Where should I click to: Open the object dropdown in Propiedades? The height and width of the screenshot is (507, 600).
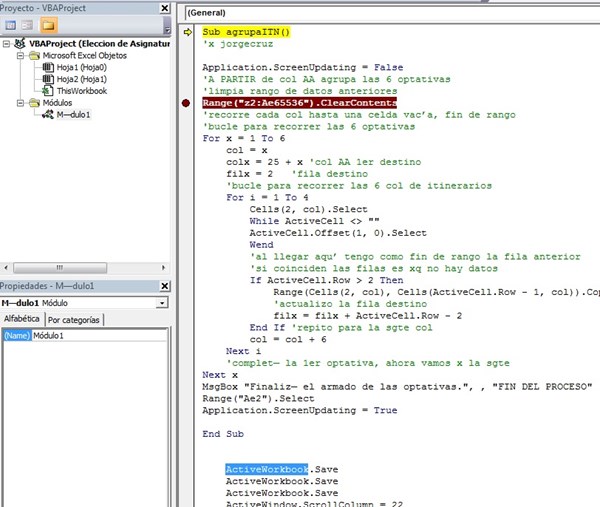160,302
